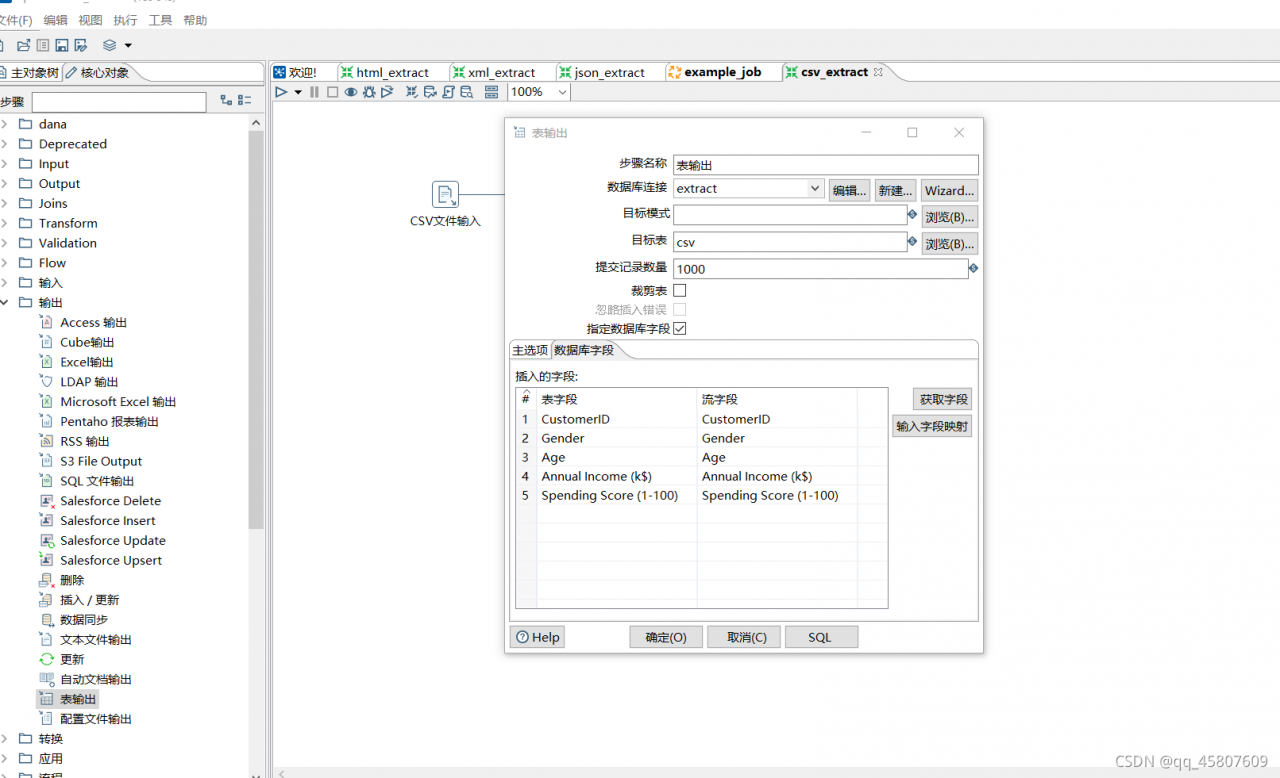
Task: Click 浏览(B)... beside the 目标表 field
Action: [949, 244]
